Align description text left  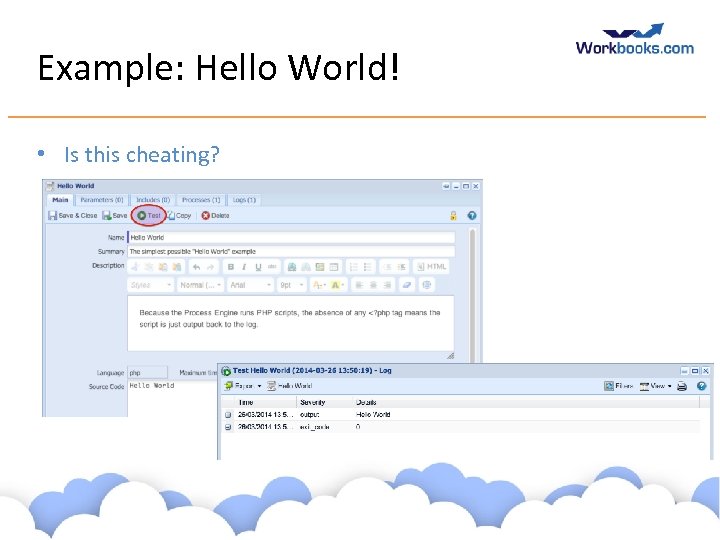tap(359, 285)
